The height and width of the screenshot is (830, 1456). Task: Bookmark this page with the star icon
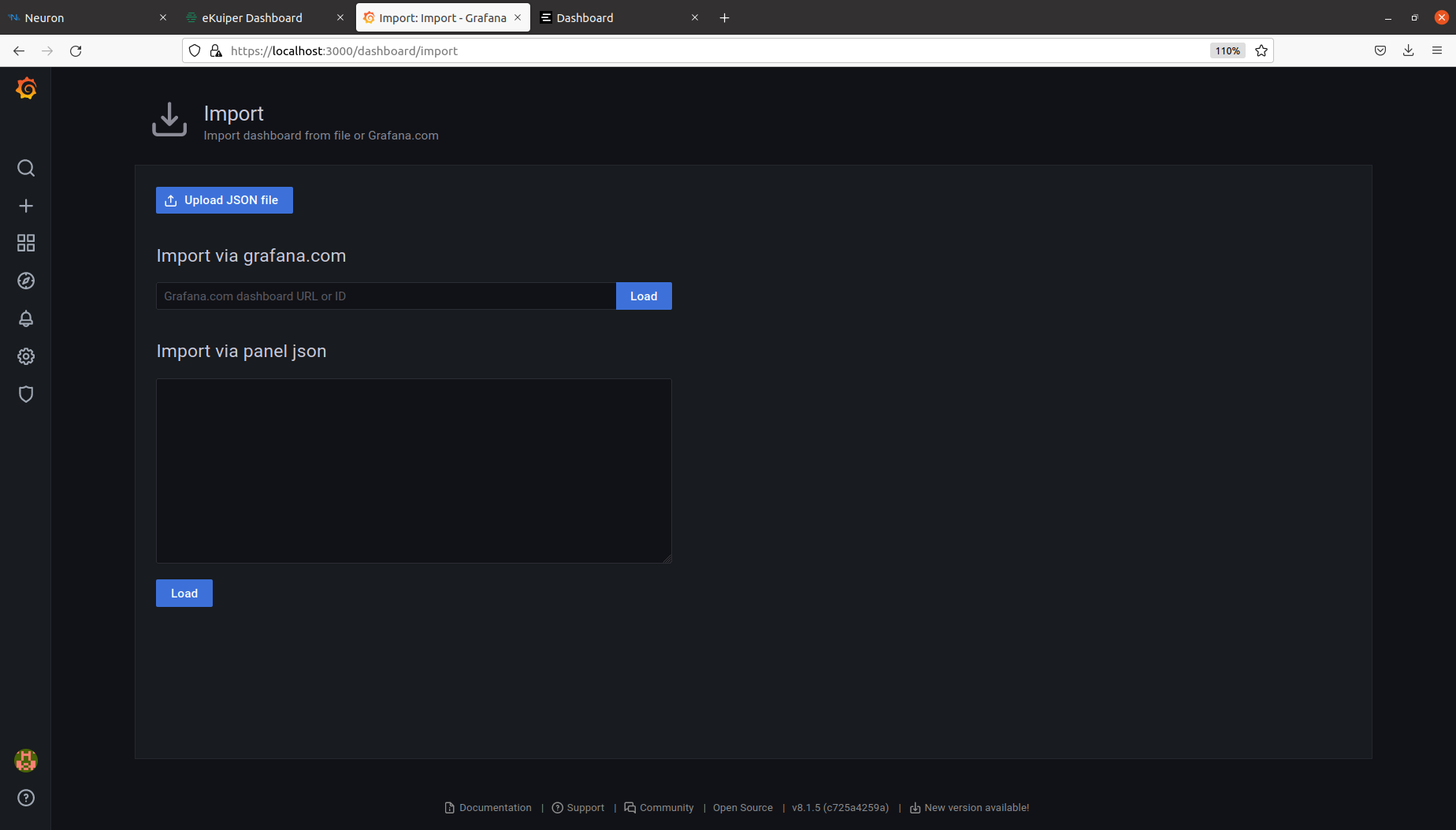pos(1261,50)
